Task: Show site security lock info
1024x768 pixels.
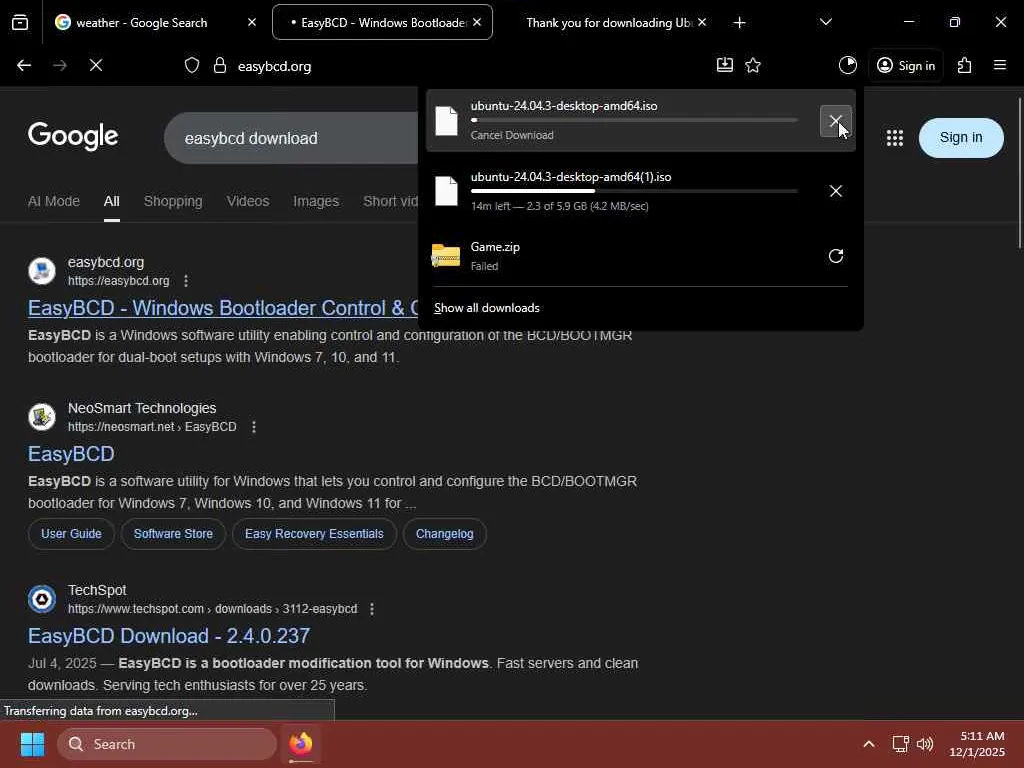Action: pyautogui.click(x=220, y=65)
